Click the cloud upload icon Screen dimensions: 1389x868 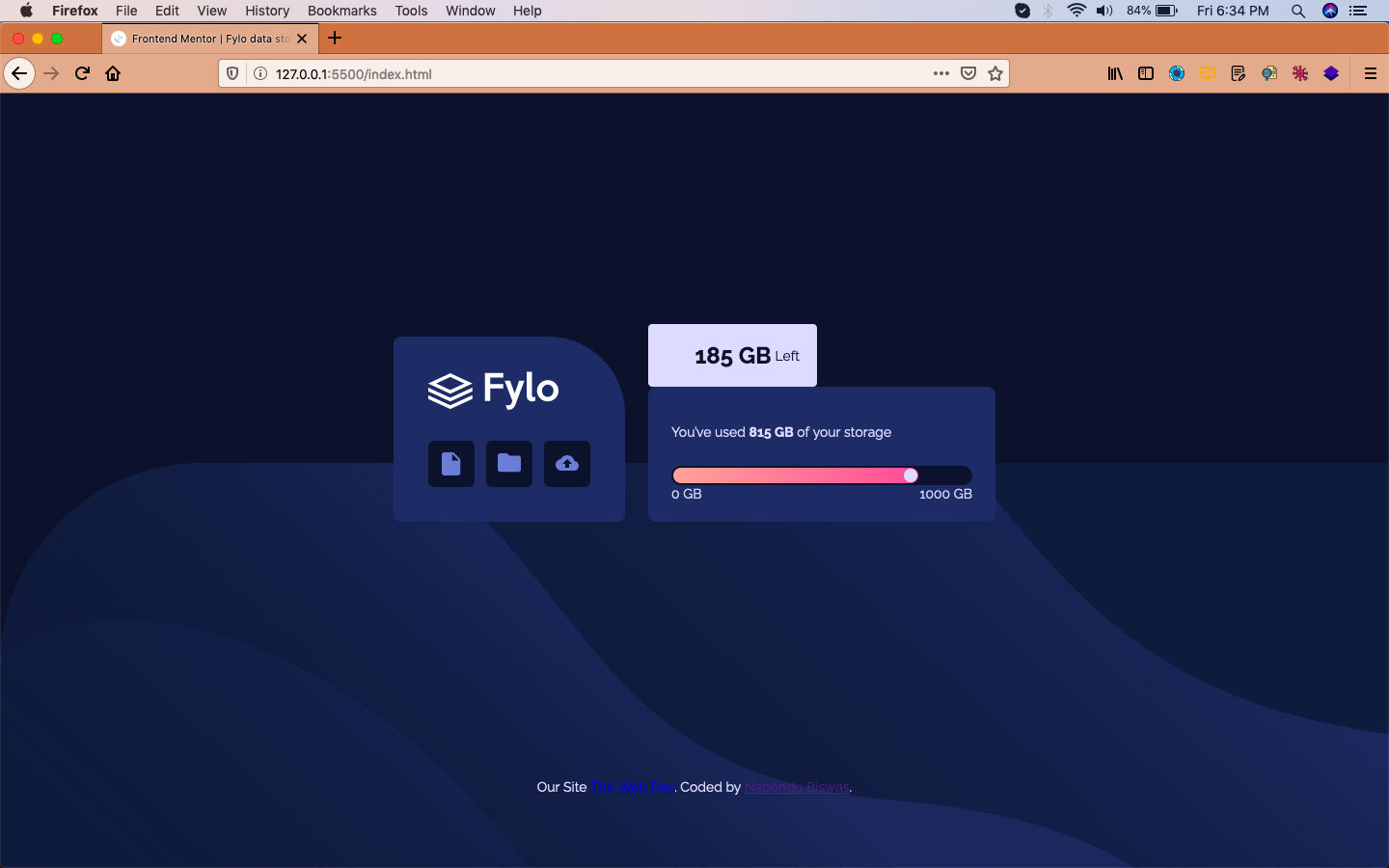pos(567,464)
